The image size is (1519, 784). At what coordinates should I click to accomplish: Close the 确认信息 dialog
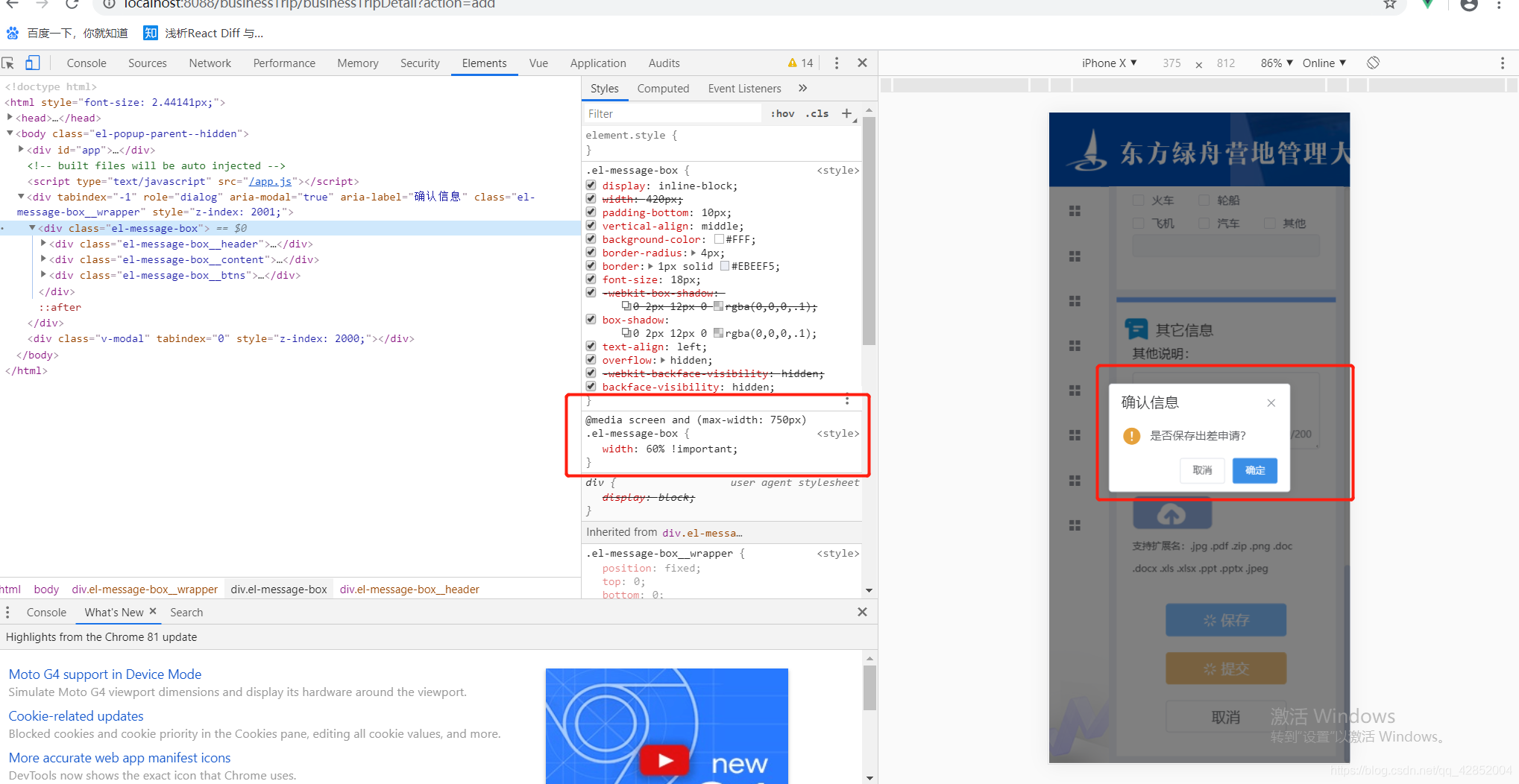(x=1271, y=403)
